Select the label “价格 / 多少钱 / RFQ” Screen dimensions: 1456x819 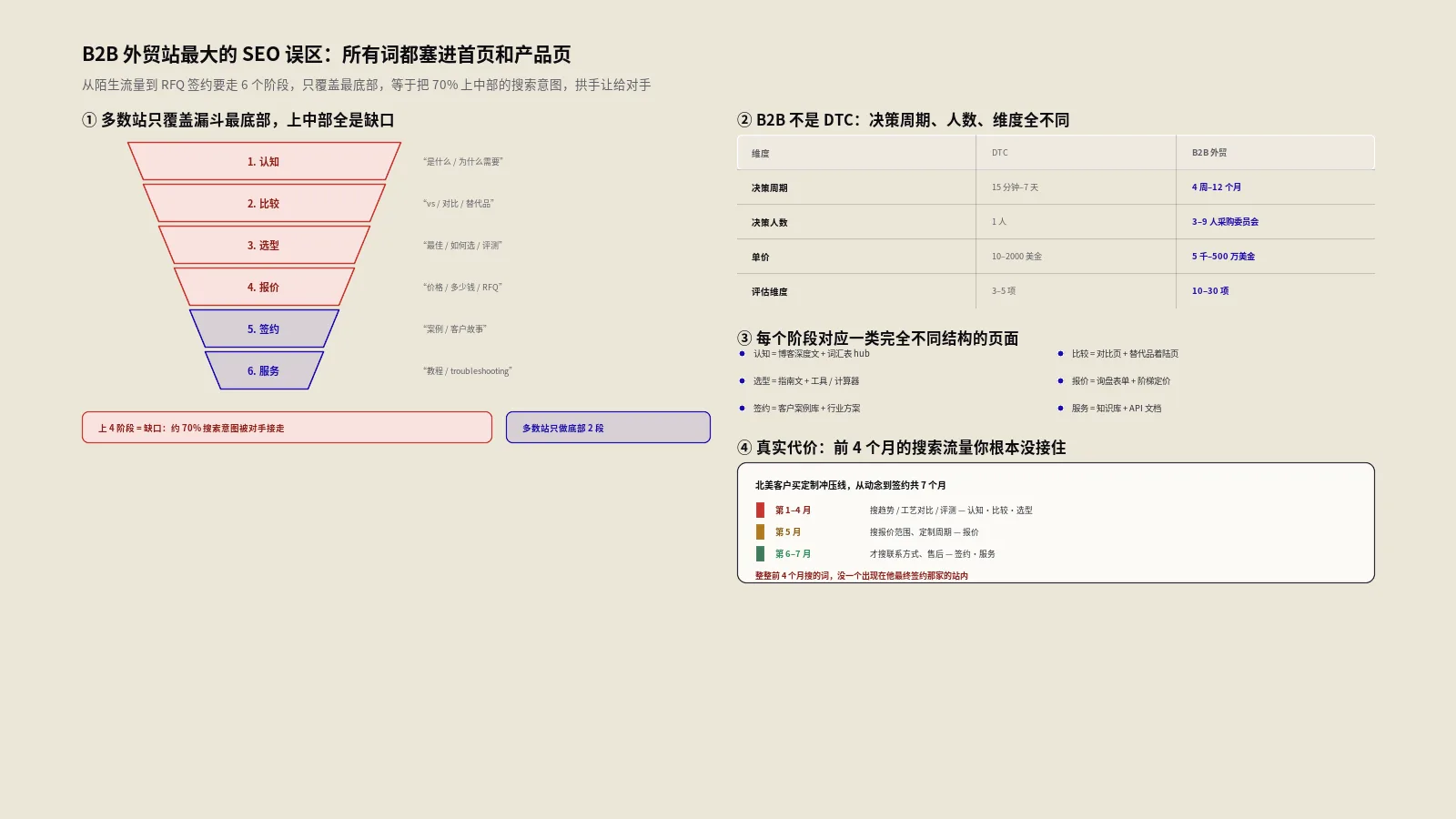pyautogui.click(x=462, y=288)
